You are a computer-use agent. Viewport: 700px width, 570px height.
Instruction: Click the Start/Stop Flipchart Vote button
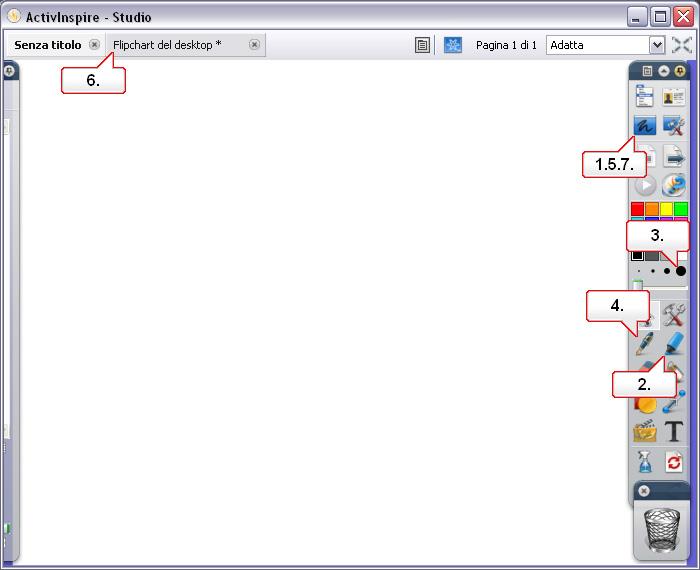pyautogui.click(x=645, y=185)
